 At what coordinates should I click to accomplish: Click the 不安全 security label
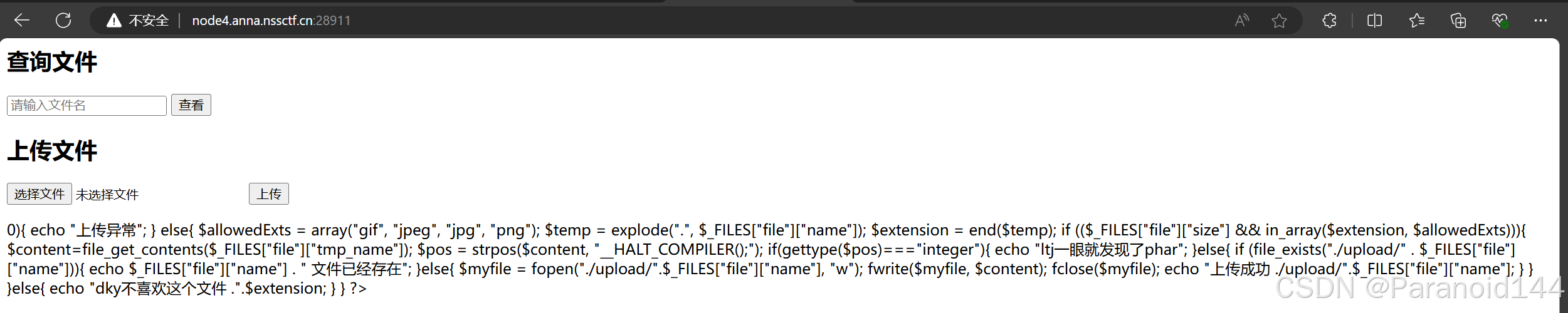(x=149, y=21)
